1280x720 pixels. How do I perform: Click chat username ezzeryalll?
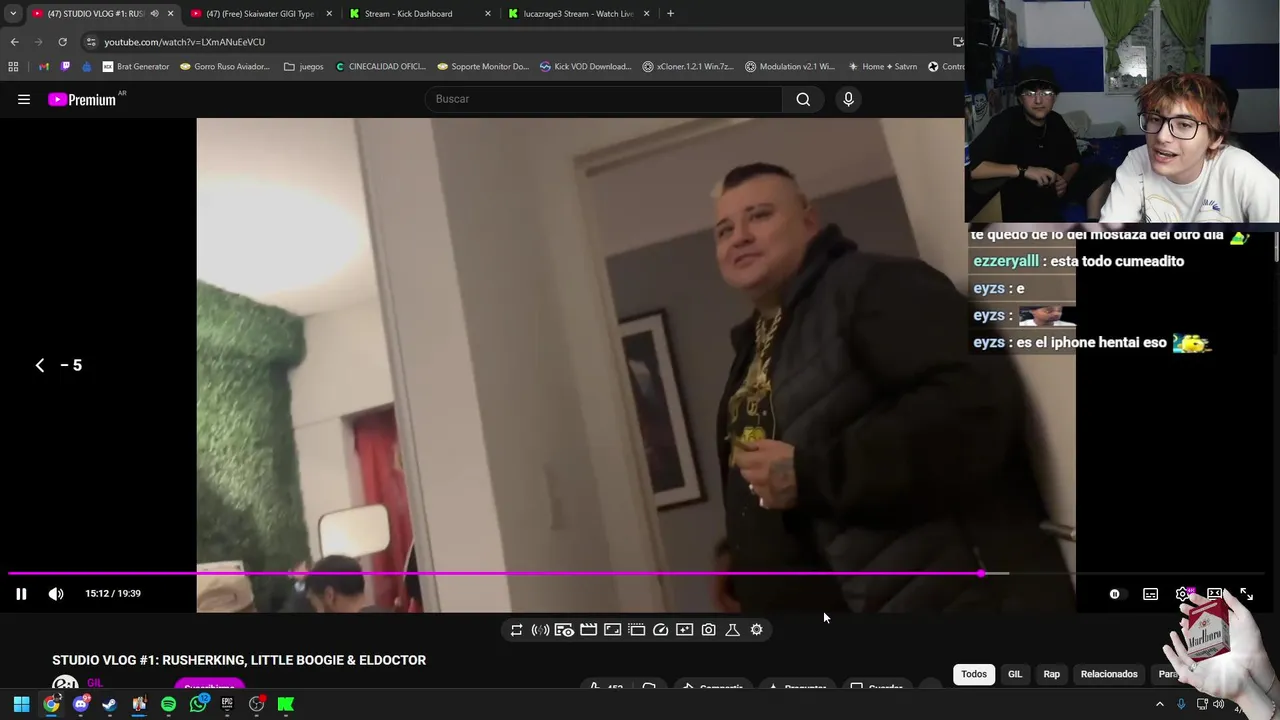[x=1006, y=261]
